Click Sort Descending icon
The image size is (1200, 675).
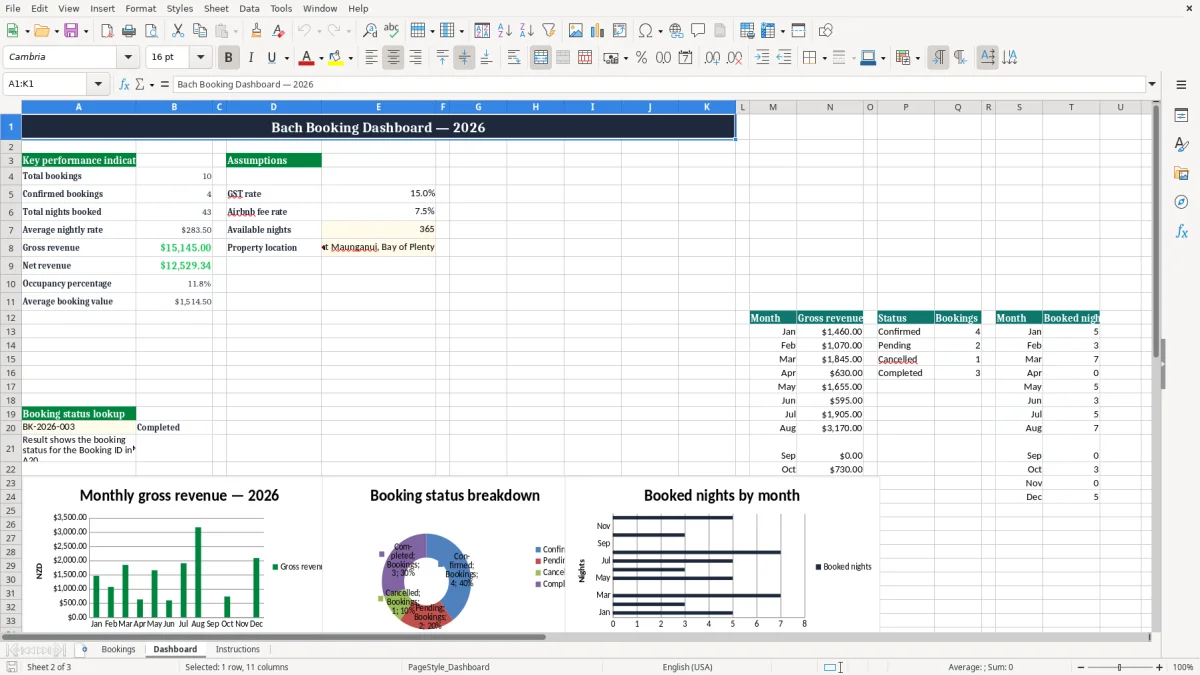[x=526, y=31]
